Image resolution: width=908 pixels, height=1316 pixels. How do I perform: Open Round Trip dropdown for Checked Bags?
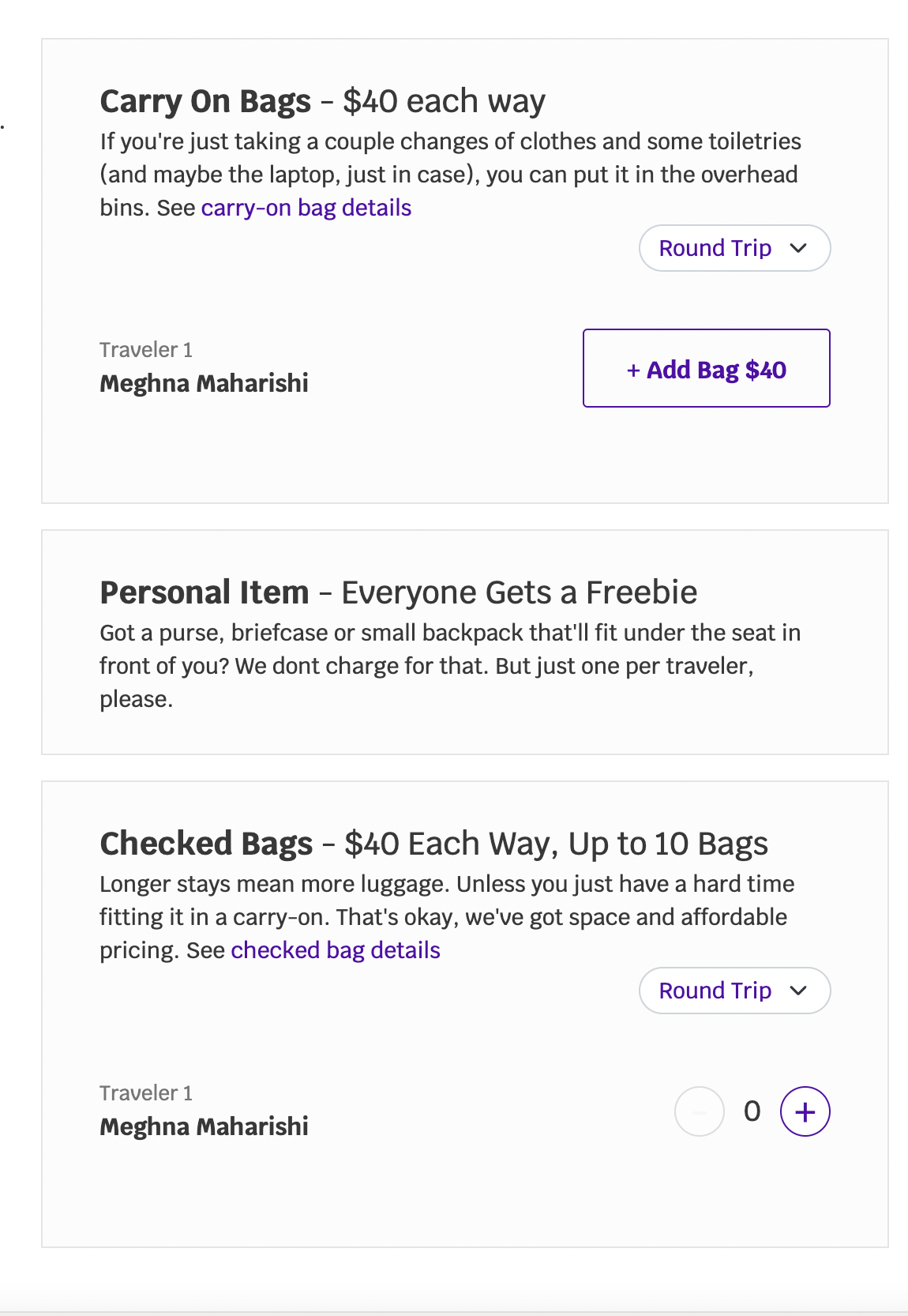pos(715,991)
